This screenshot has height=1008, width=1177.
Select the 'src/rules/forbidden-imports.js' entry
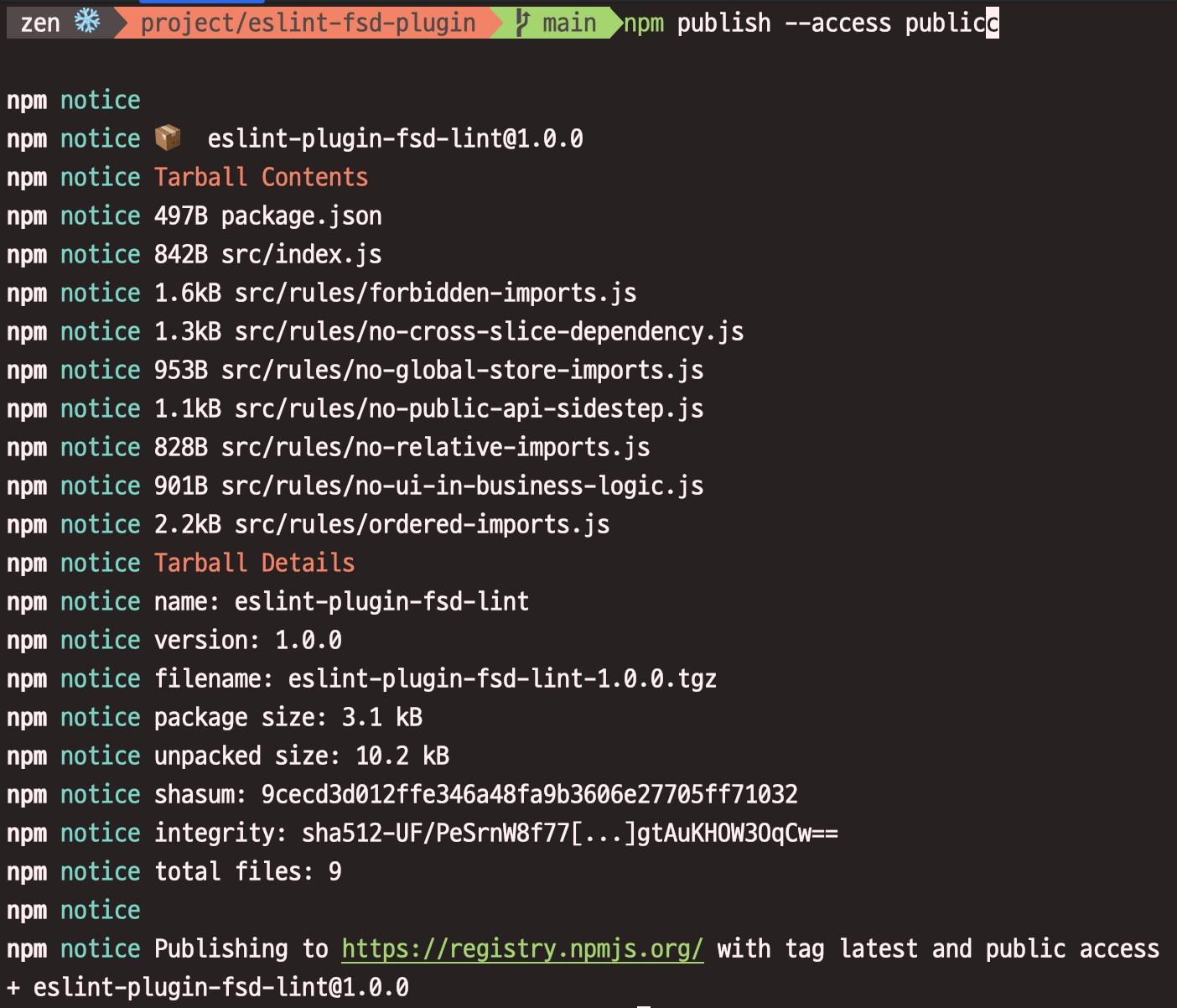436,293
